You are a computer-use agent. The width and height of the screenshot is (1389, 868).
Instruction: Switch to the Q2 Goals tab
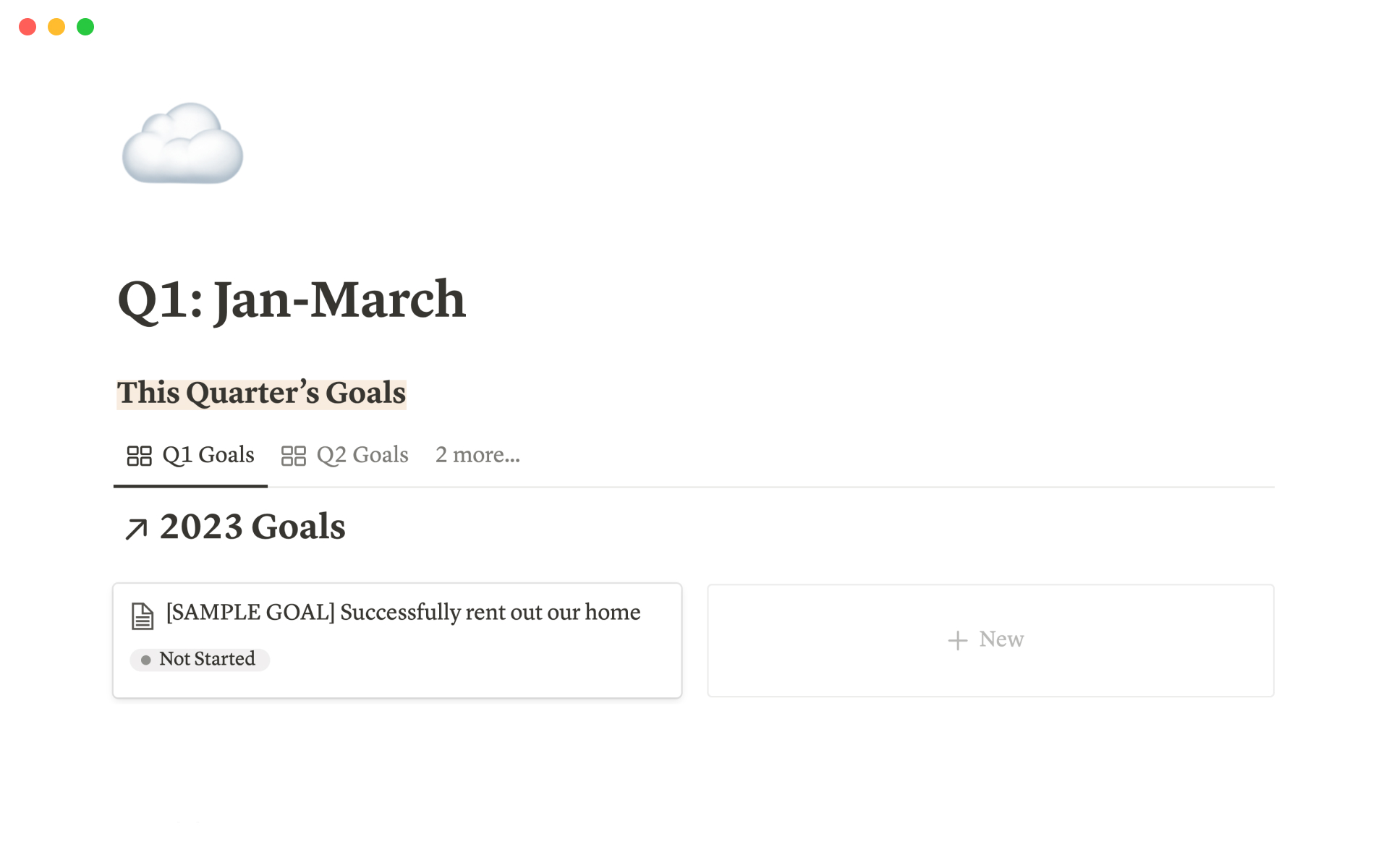(x=362, y=455)
